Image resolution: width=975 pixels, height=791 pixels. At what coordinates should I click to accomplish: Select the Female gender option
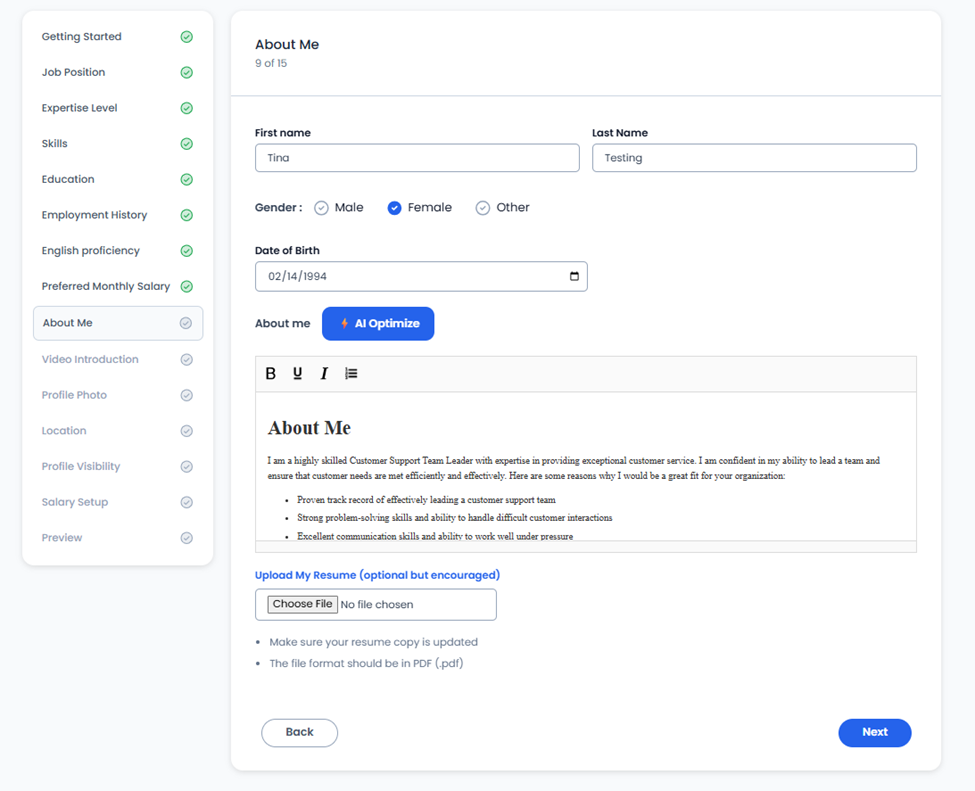pyautogui.click(x=394, y=208)
